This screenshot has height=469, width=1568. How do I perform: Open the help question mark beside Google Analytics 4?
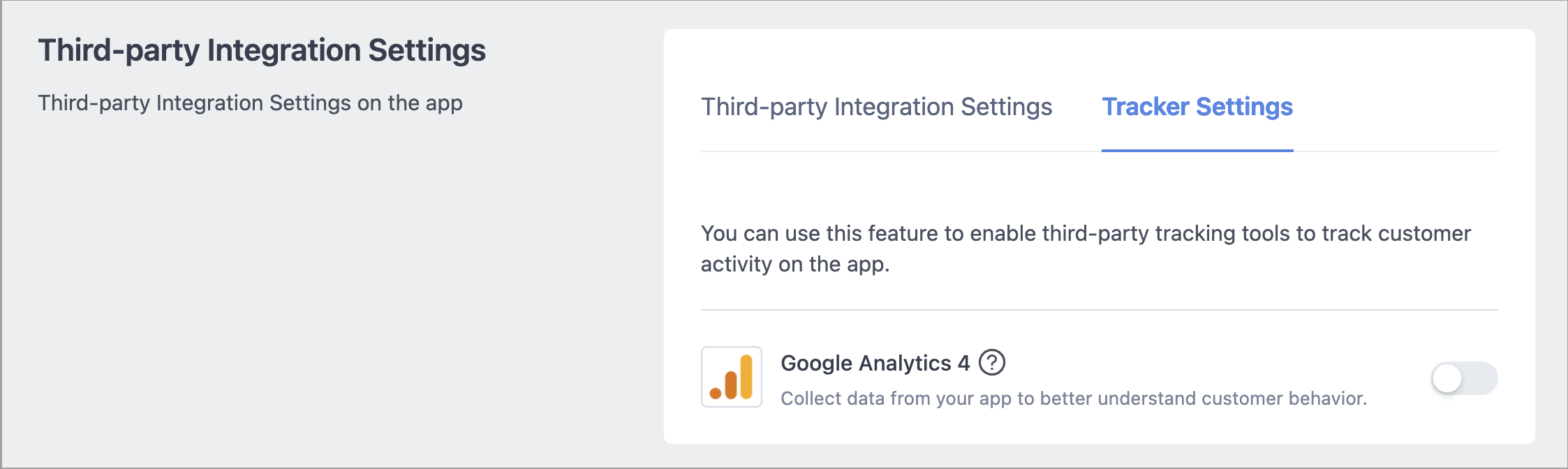[x=991, y=362]
